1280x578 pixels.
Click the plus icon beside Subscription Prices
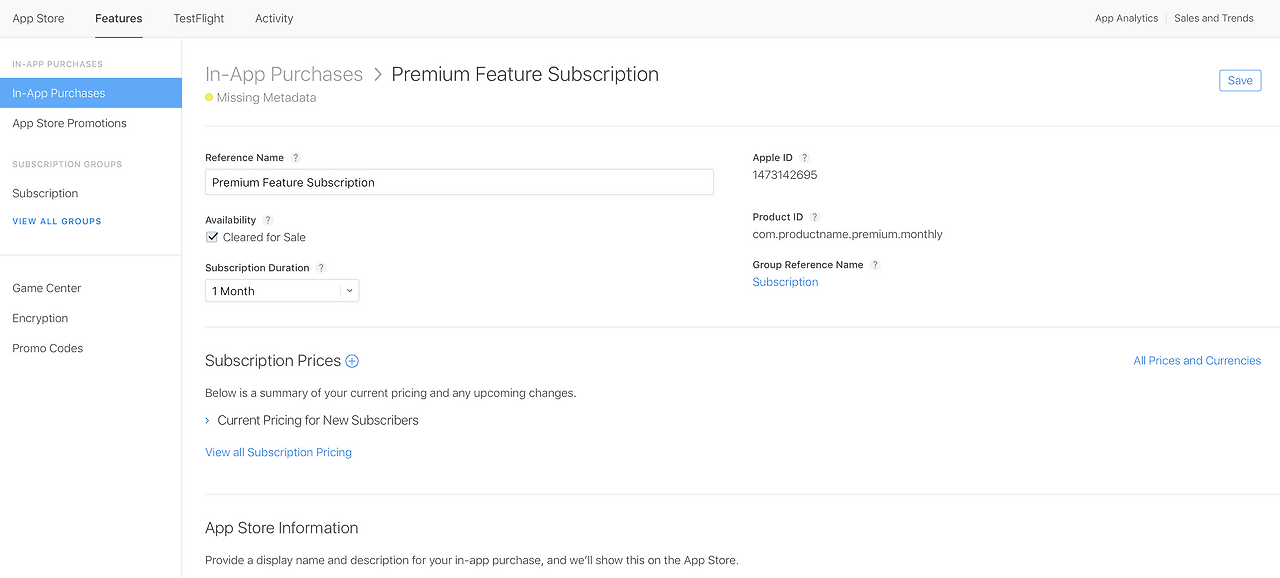[352, 361]
